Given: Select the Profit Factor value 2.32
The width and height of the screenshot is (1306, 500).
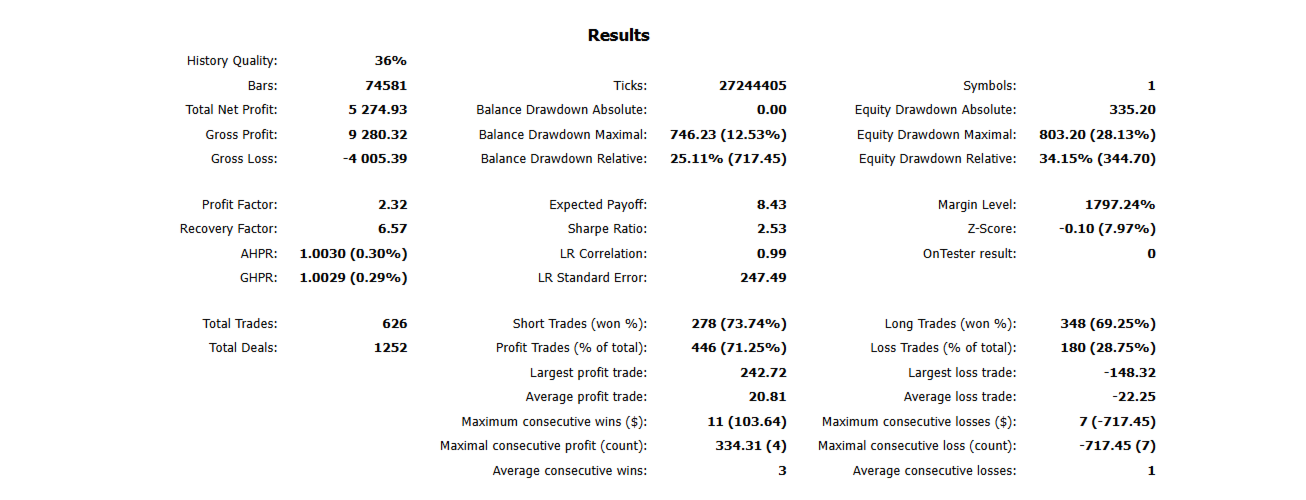Looking at the screenshot, I should [x=392, y=205].
